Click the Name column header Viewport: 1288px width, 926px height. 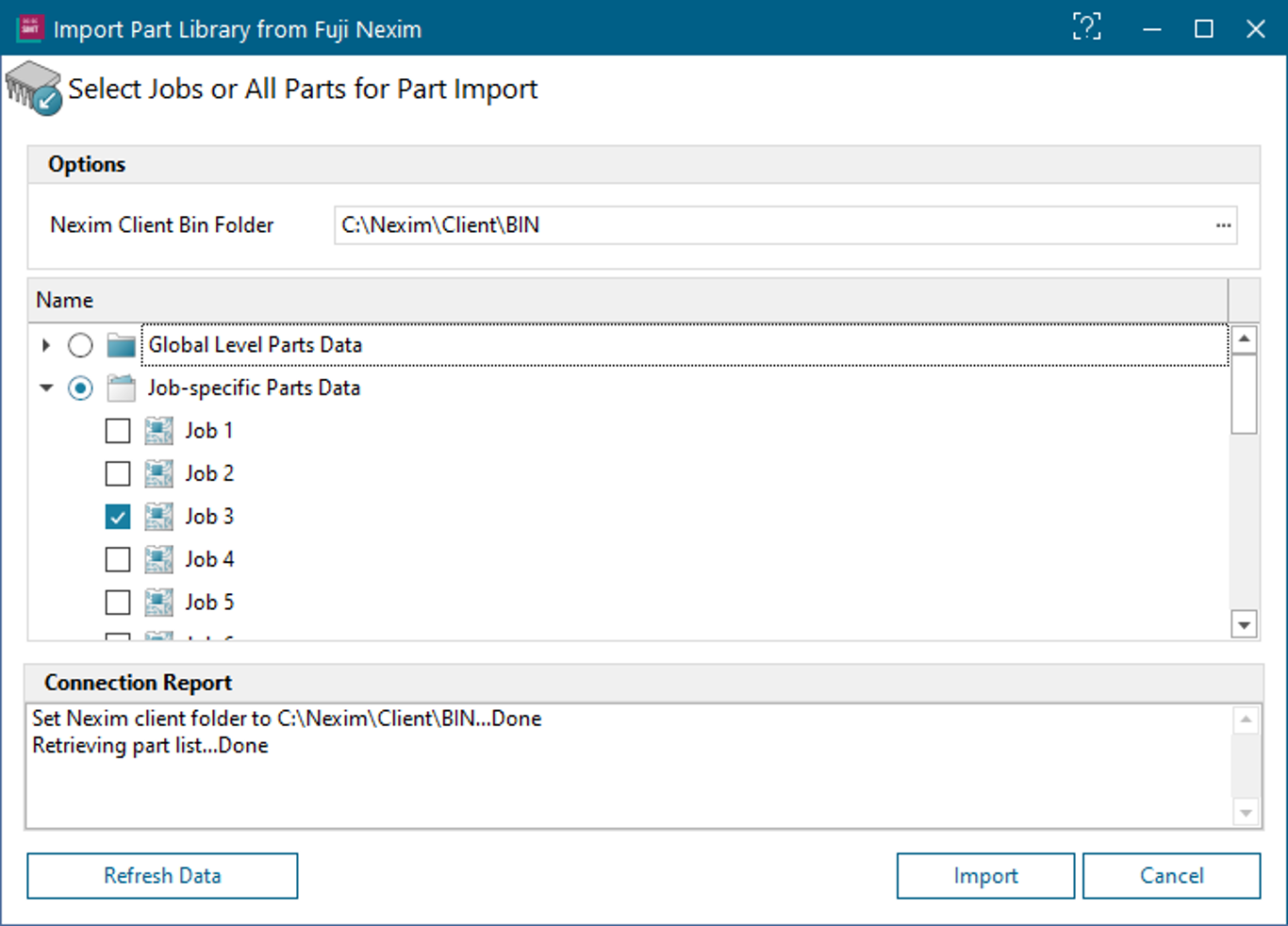click(63, 299)
